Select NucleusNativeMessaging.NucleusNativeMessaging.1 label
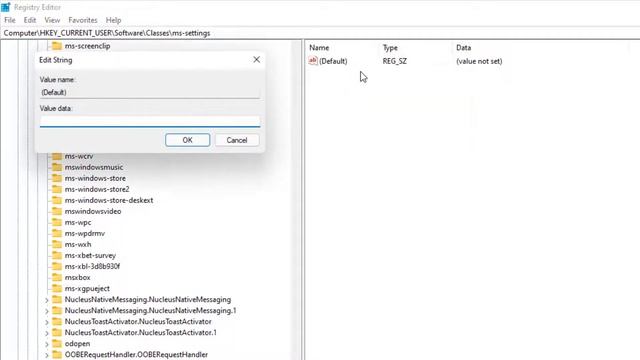Image resolution: width=640 pixels, height=360 pixels. [x=150, y=310]
